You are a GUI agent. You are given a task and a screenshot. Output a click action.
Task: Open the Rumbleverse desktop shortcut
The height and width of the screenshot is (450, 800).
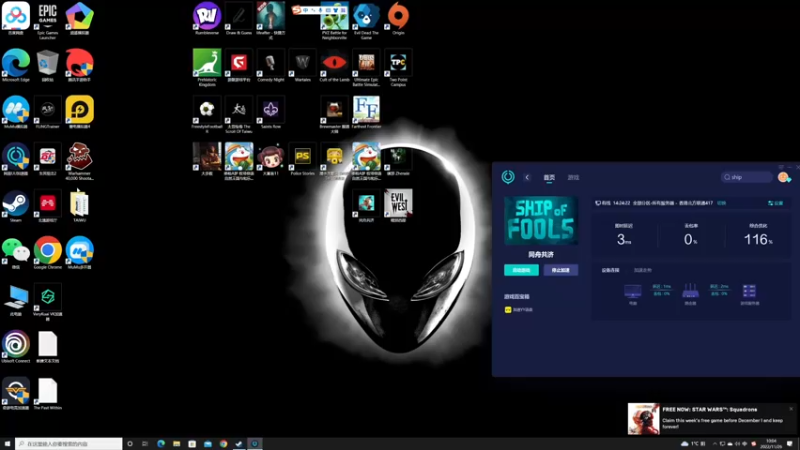[207, 19]
